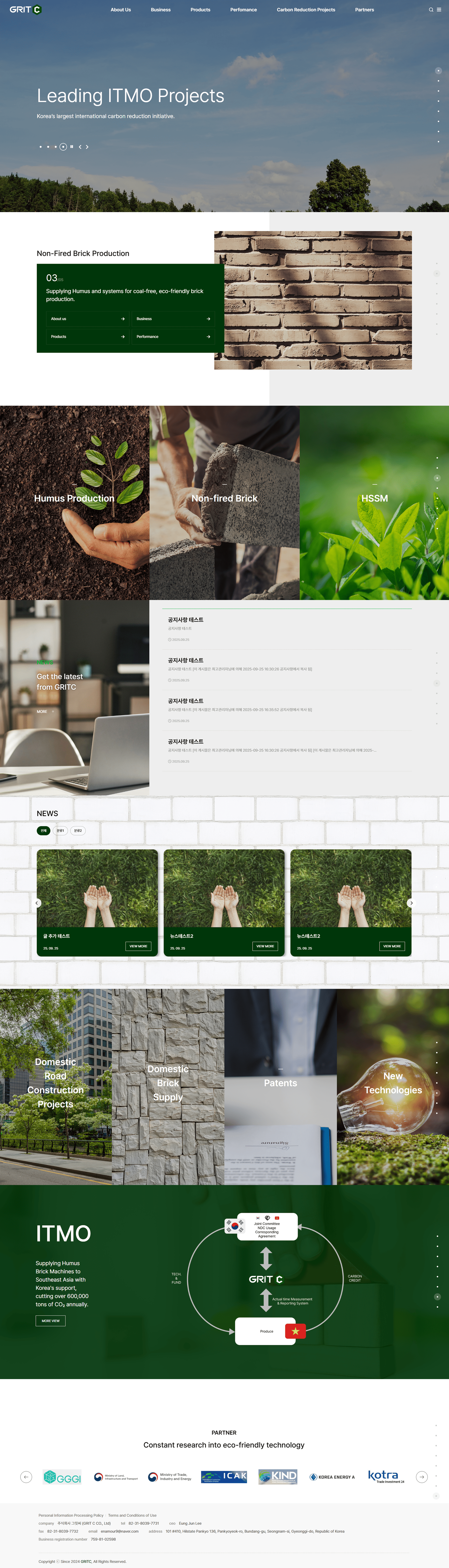Open Personal Information Processing Policy link

(x=71, y=1515)
